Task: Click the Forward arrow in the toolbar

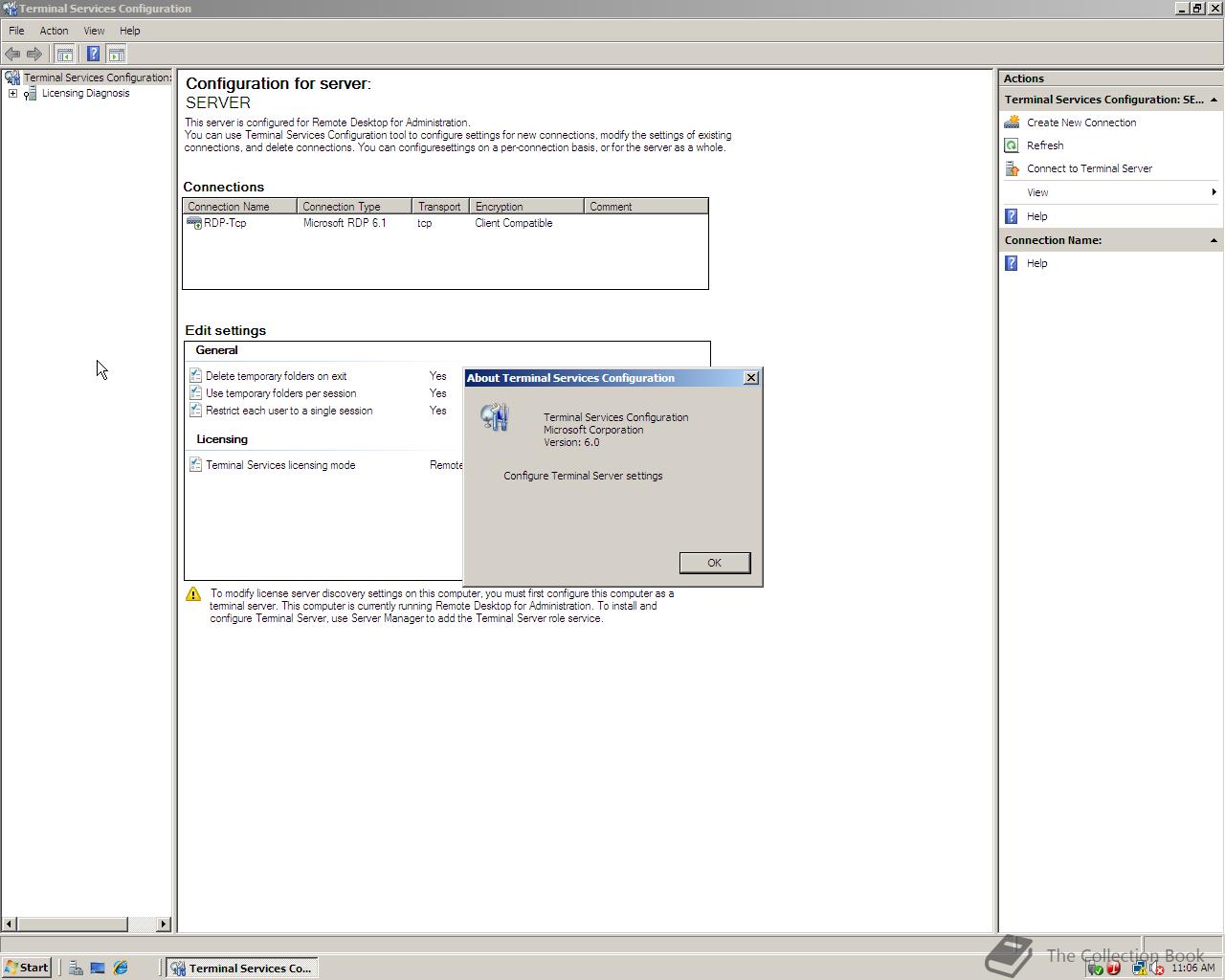Action: pos(33,54)
